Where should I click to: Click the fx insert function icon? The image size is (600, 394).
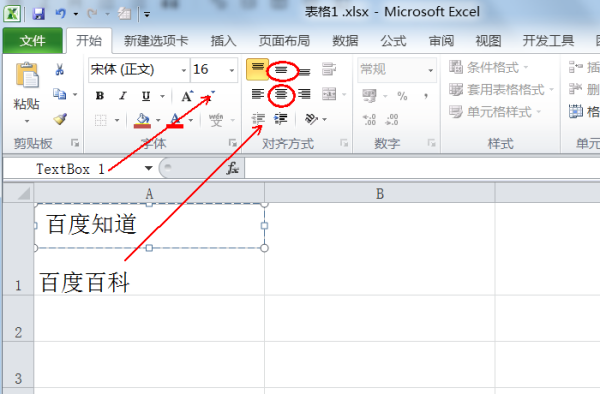[233, 168]
